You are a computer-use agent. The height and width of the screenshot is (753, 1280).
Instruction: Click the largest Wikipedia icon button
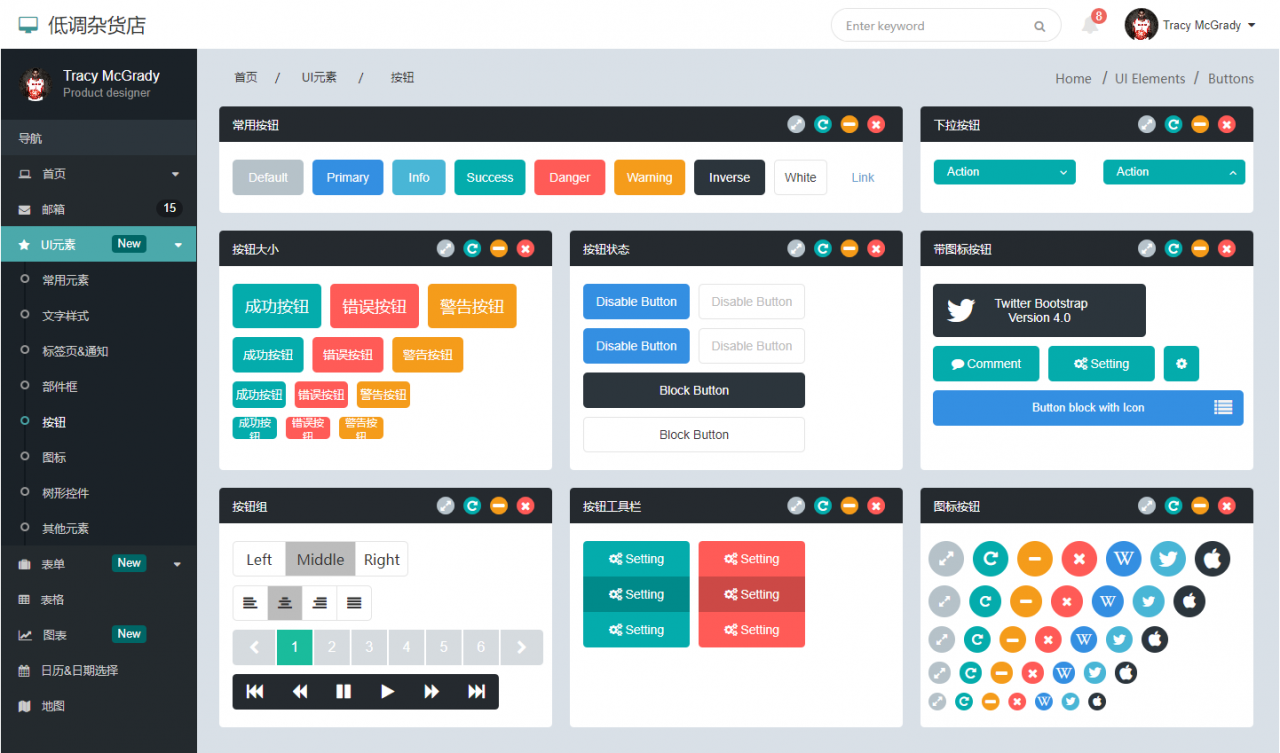coord(1123,558)
